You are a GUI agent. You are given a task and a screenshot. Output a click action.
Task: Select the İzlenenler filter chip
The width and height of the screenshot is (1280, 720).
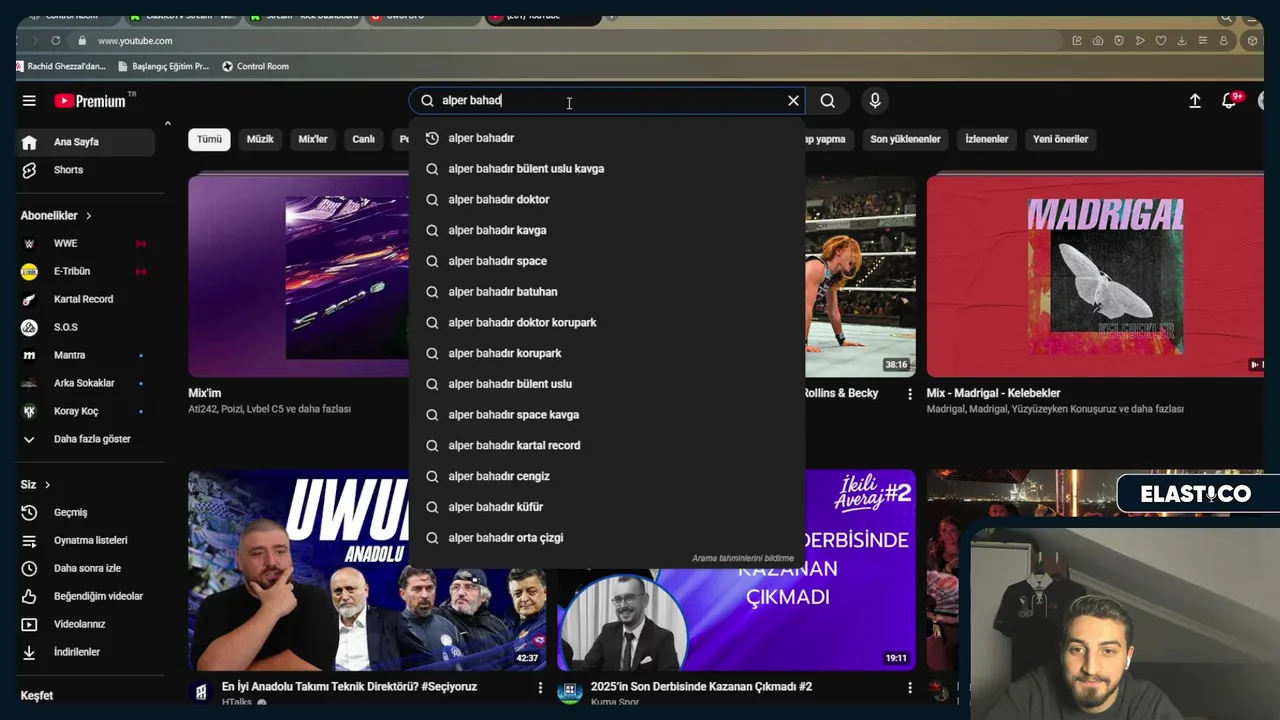[x=987, y=139]
